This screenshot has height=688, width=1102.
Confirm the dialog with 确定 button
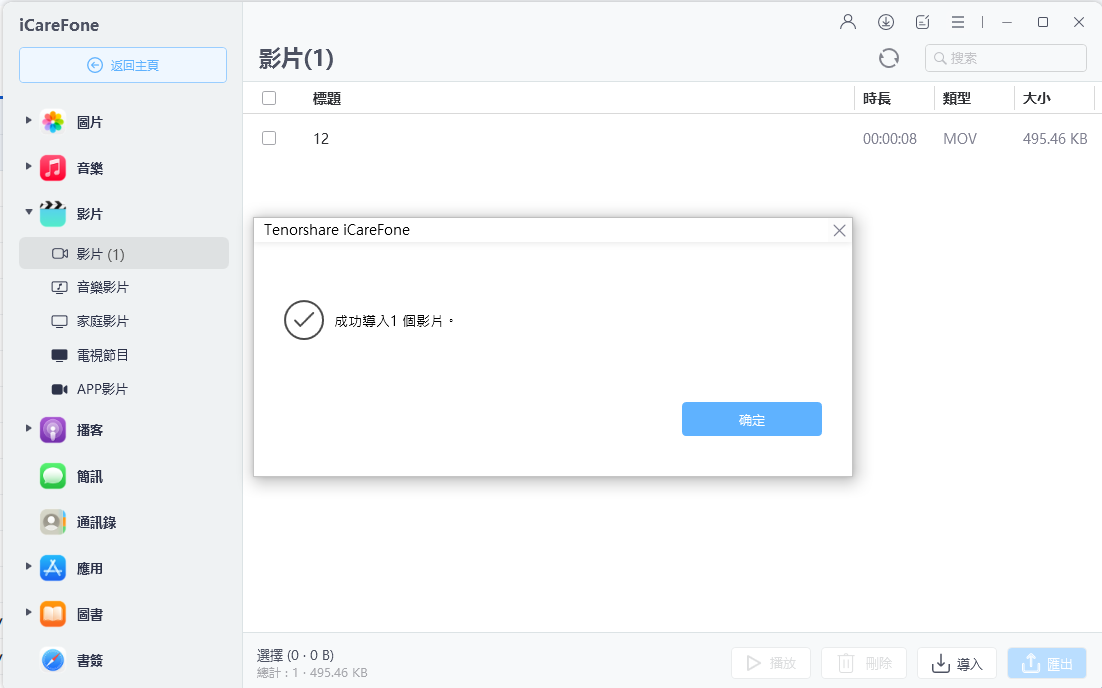point(751,419)
